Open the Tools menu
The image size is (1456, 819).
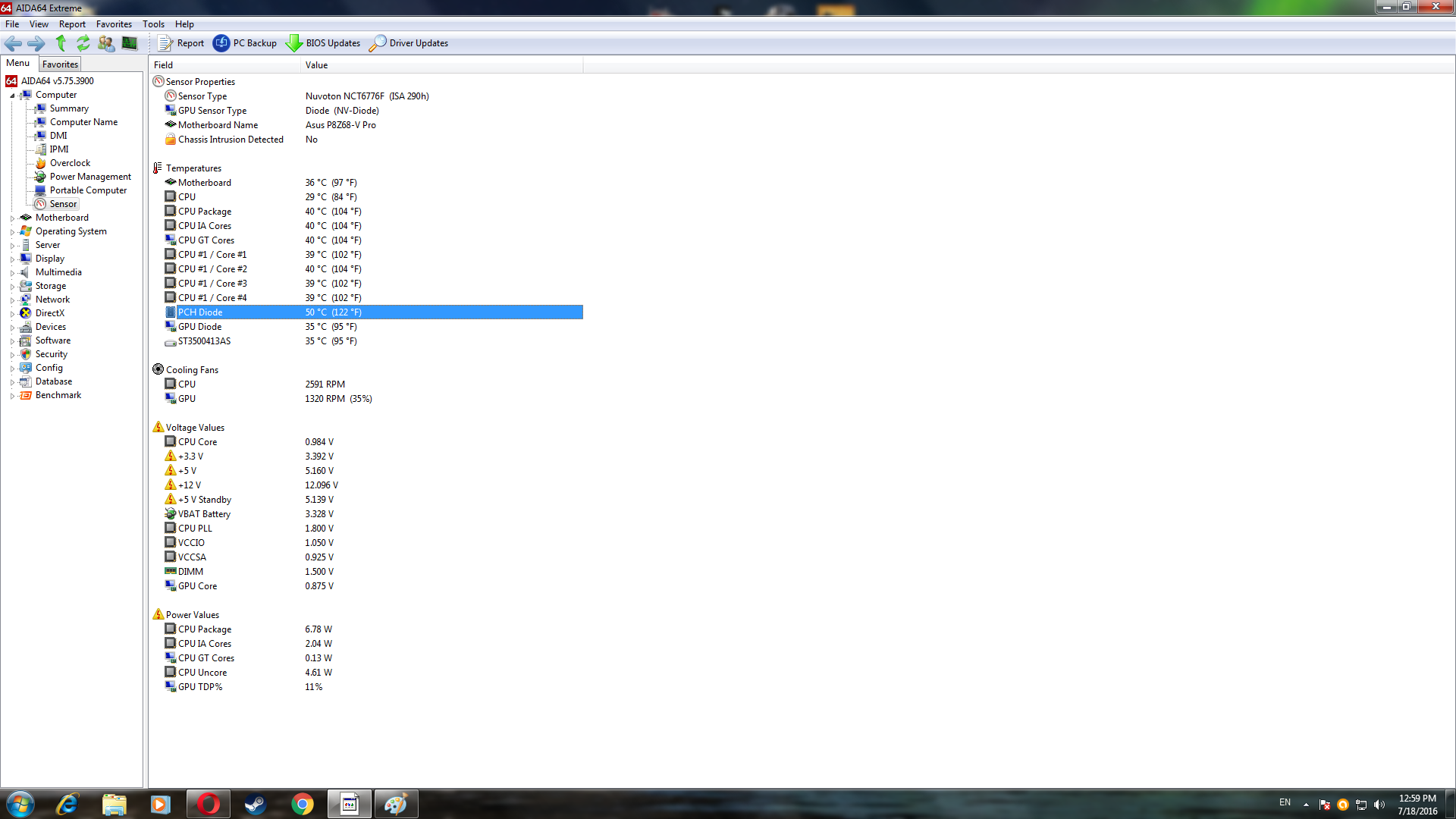[x=153, y=24]
